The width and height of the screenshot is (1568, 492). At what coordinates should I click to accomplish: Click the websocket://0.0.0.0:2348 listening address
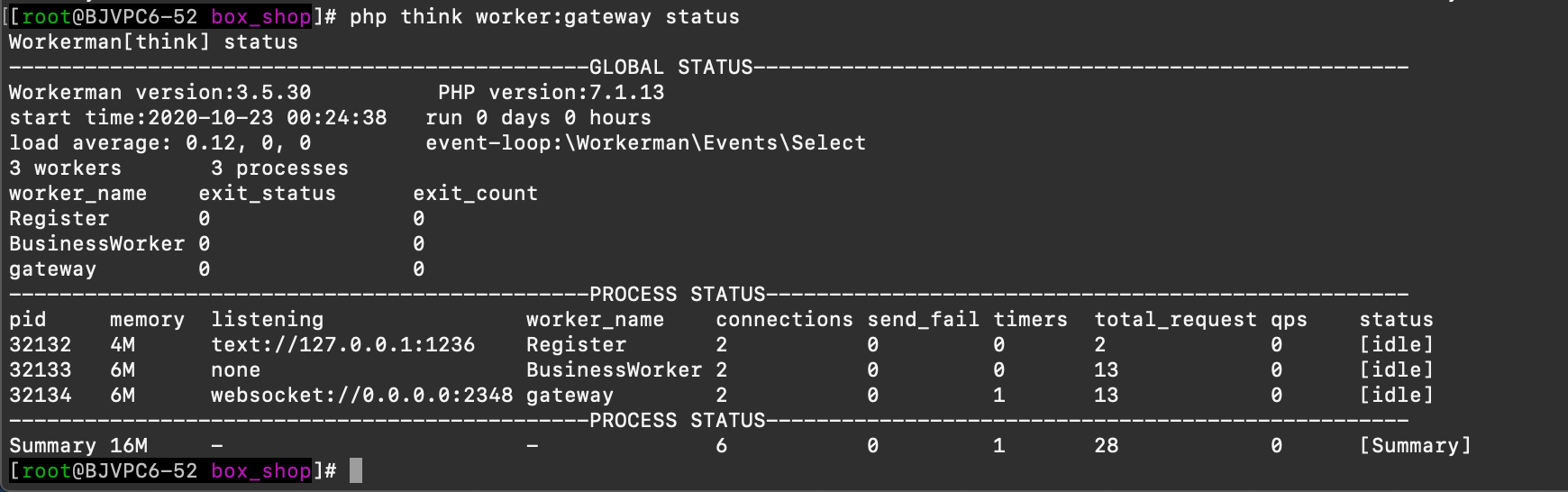(x=361, y=396)
